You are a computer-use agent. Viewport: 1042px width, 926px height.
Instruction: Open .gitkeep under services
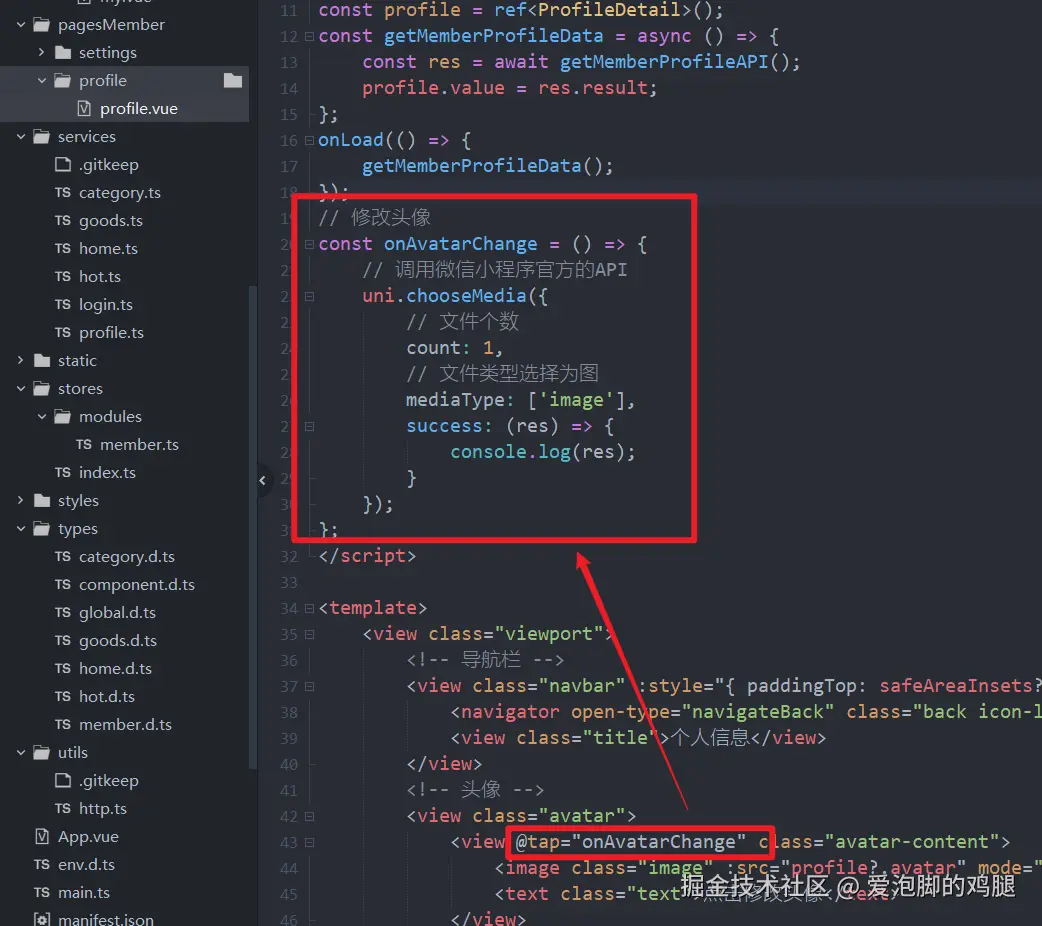pos(109,164)
